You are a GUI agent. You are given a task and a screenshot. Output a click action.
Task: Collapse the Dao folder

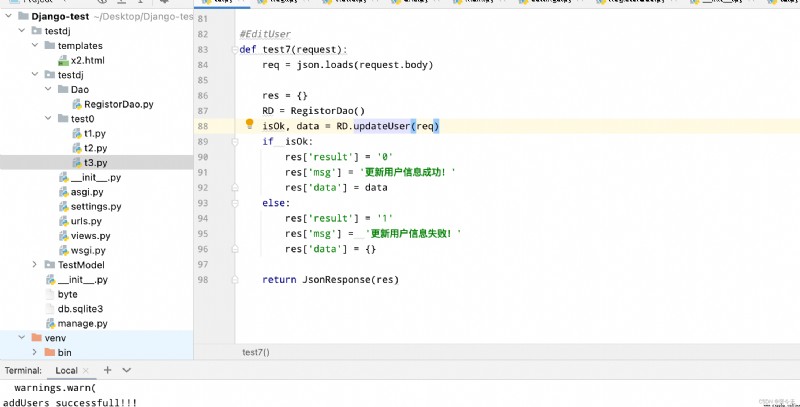click(48, 90)
